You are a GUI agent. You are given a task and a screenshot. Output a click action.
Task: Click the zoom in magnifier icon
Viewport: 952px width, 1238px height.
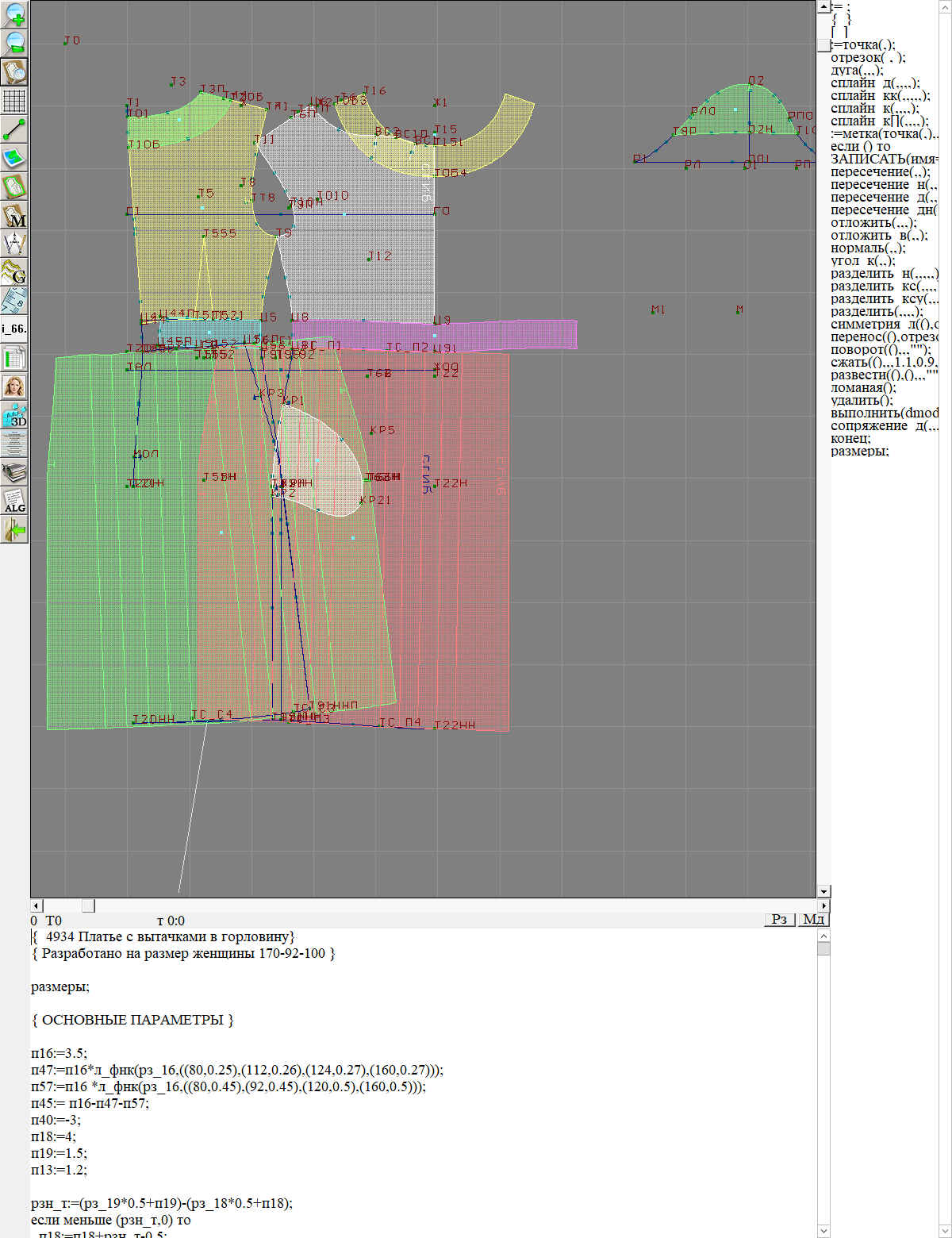[x=14, y=14]
